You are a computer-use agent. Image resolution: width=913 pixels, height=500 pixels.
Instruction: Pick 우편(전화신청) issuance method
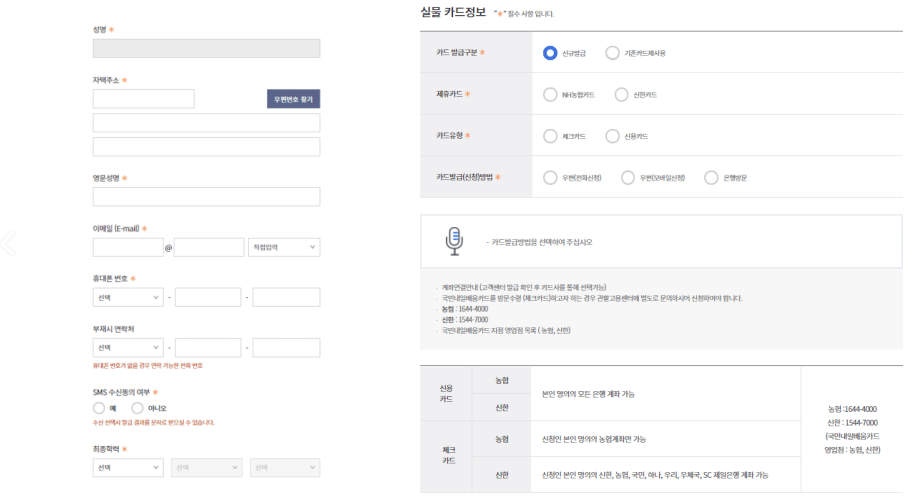tap(550, 178)
